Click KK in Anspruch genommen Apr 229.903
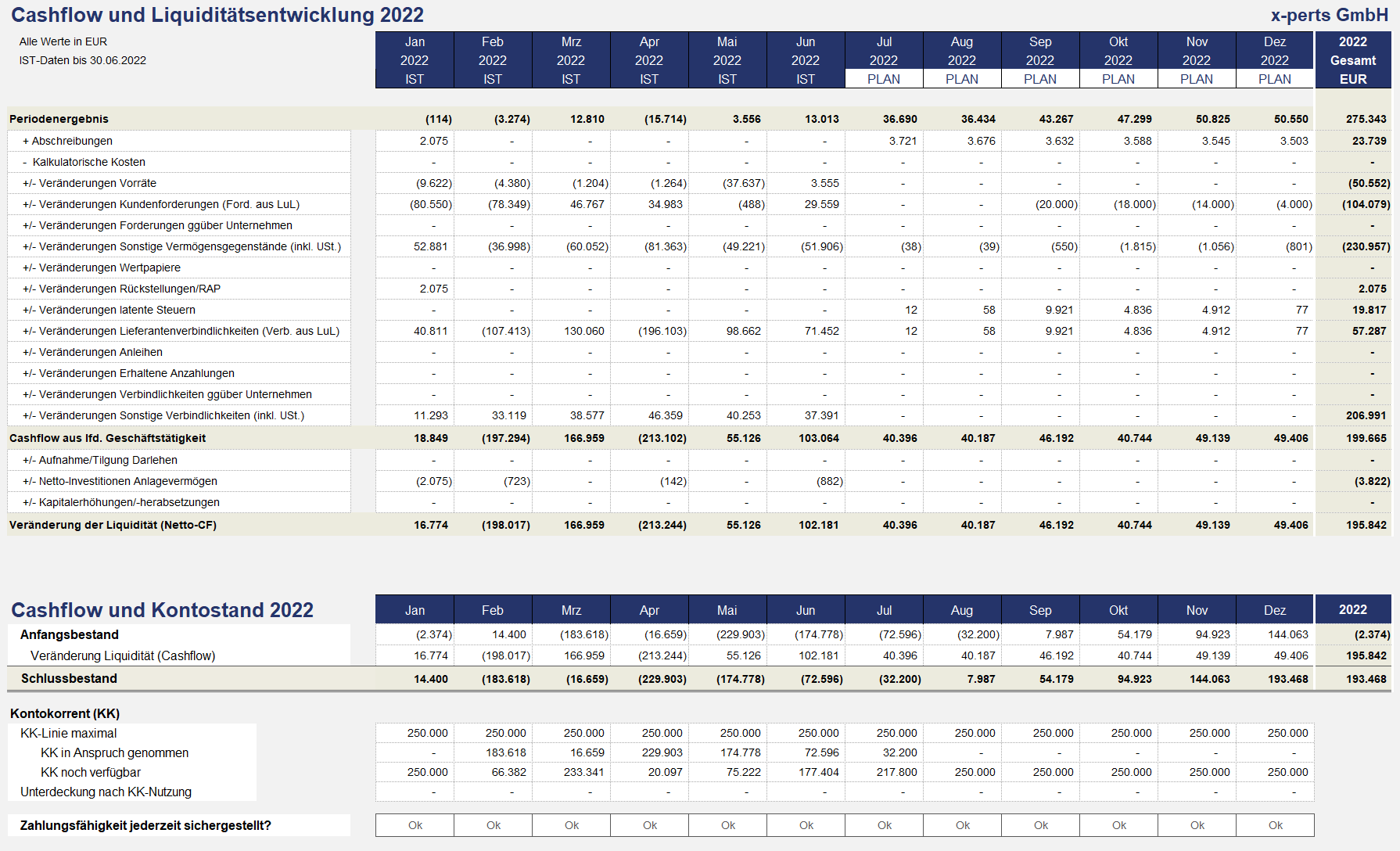Viewport: 1400px width, 851px height. 662,752
